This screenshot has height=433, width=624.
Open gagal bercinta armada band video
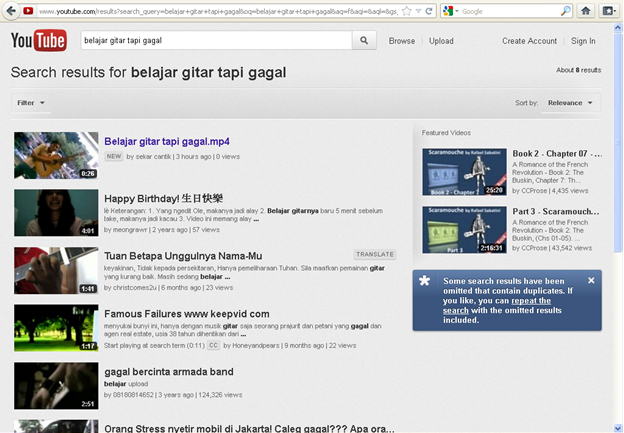[x=169, y=372]
